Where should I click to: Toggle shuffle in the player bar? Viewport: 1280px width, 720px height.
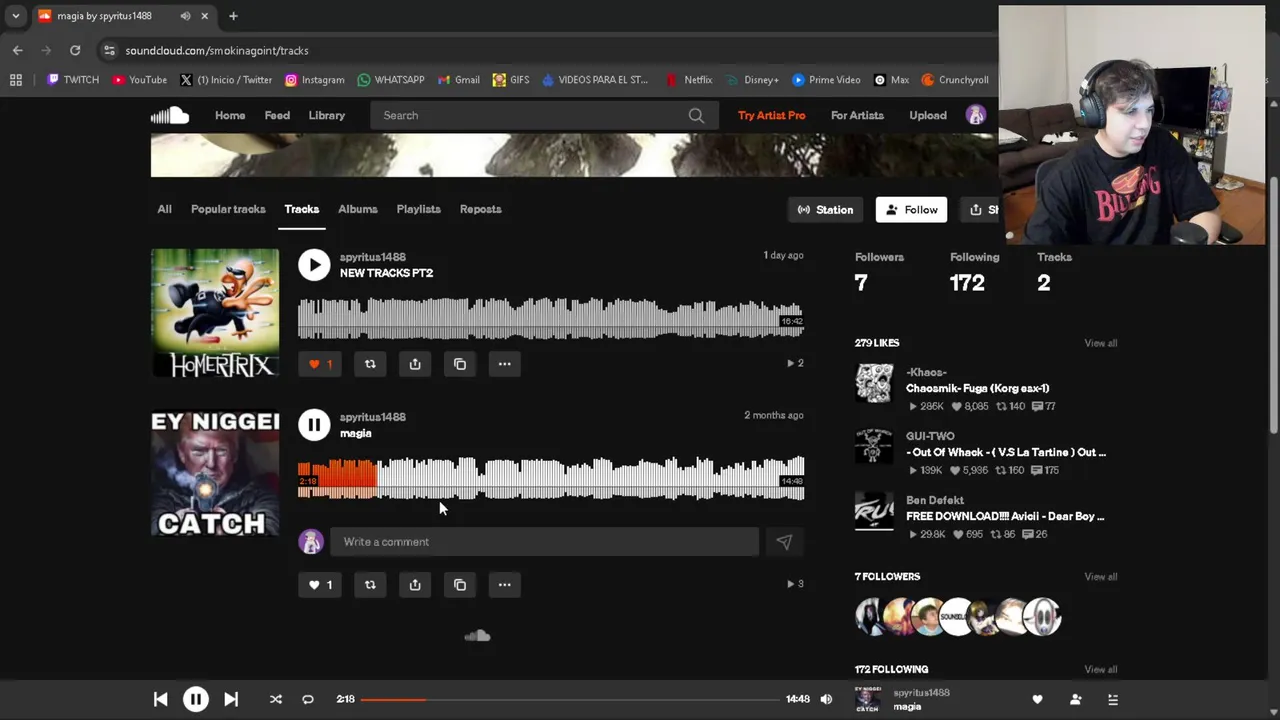[x=276, y=700]
